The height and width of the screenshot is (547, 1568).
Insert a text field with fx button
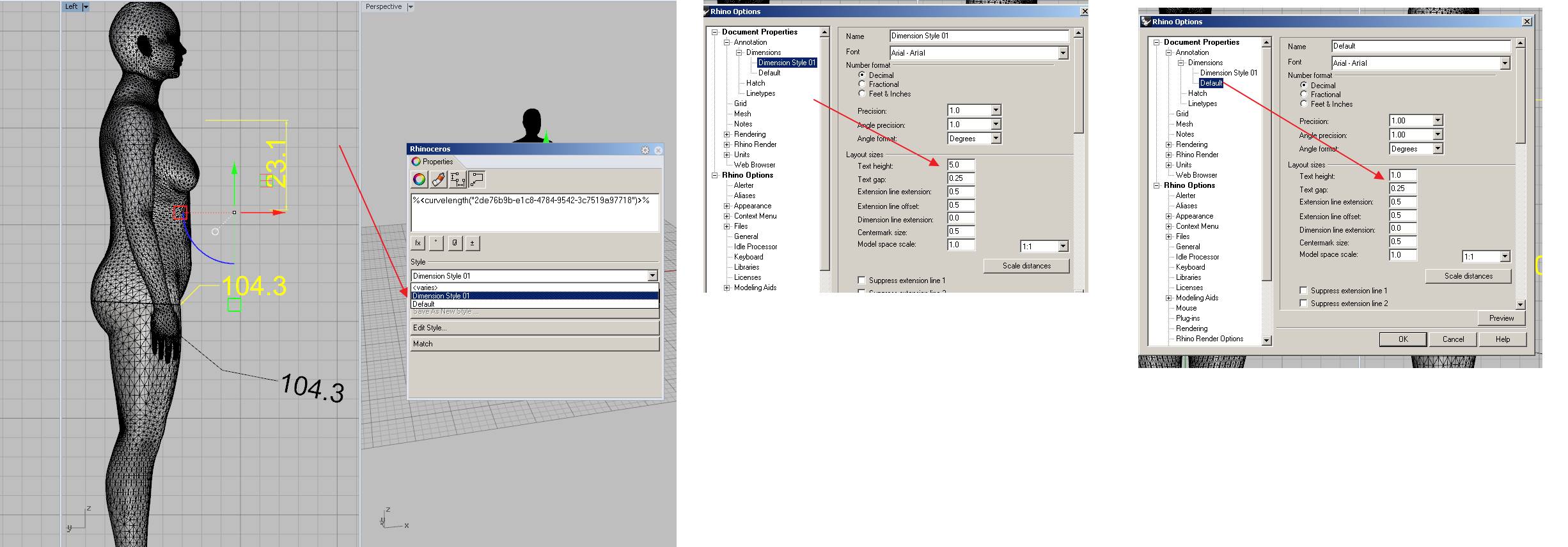(x=418, y=243)
